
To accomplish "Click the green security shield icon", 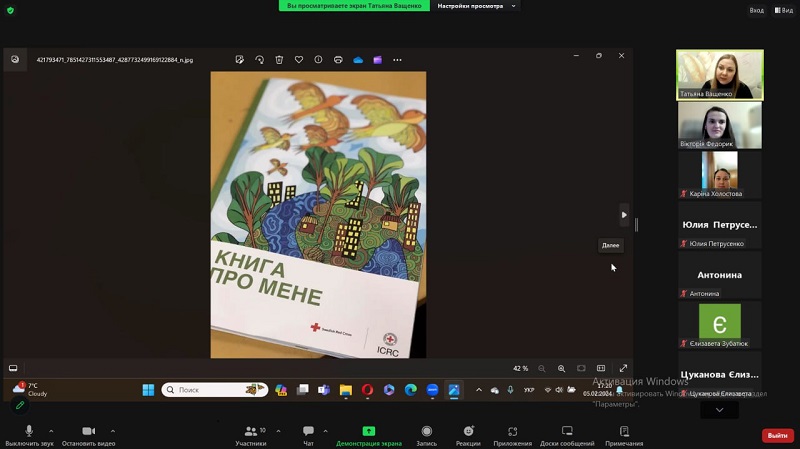I will tap(10, 10).
